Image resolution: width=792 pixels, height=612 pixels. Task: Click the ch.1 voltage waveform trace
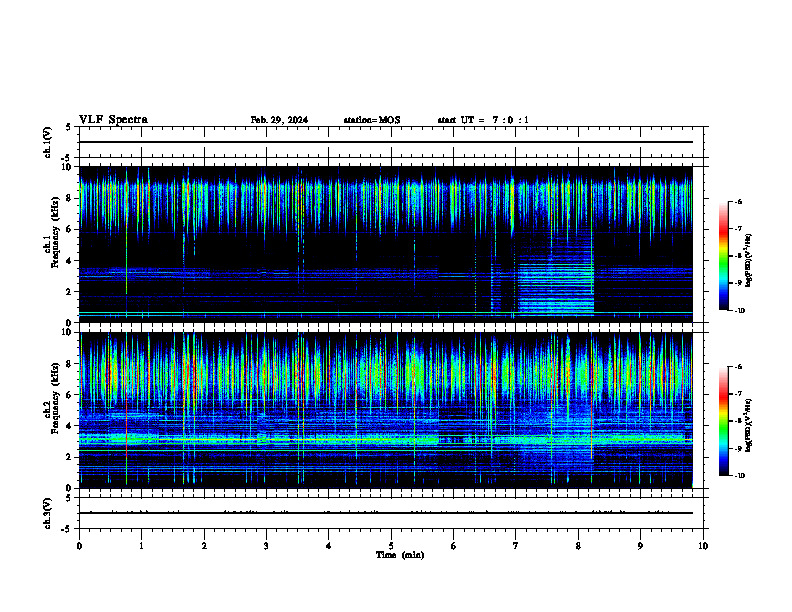[385, 142]
